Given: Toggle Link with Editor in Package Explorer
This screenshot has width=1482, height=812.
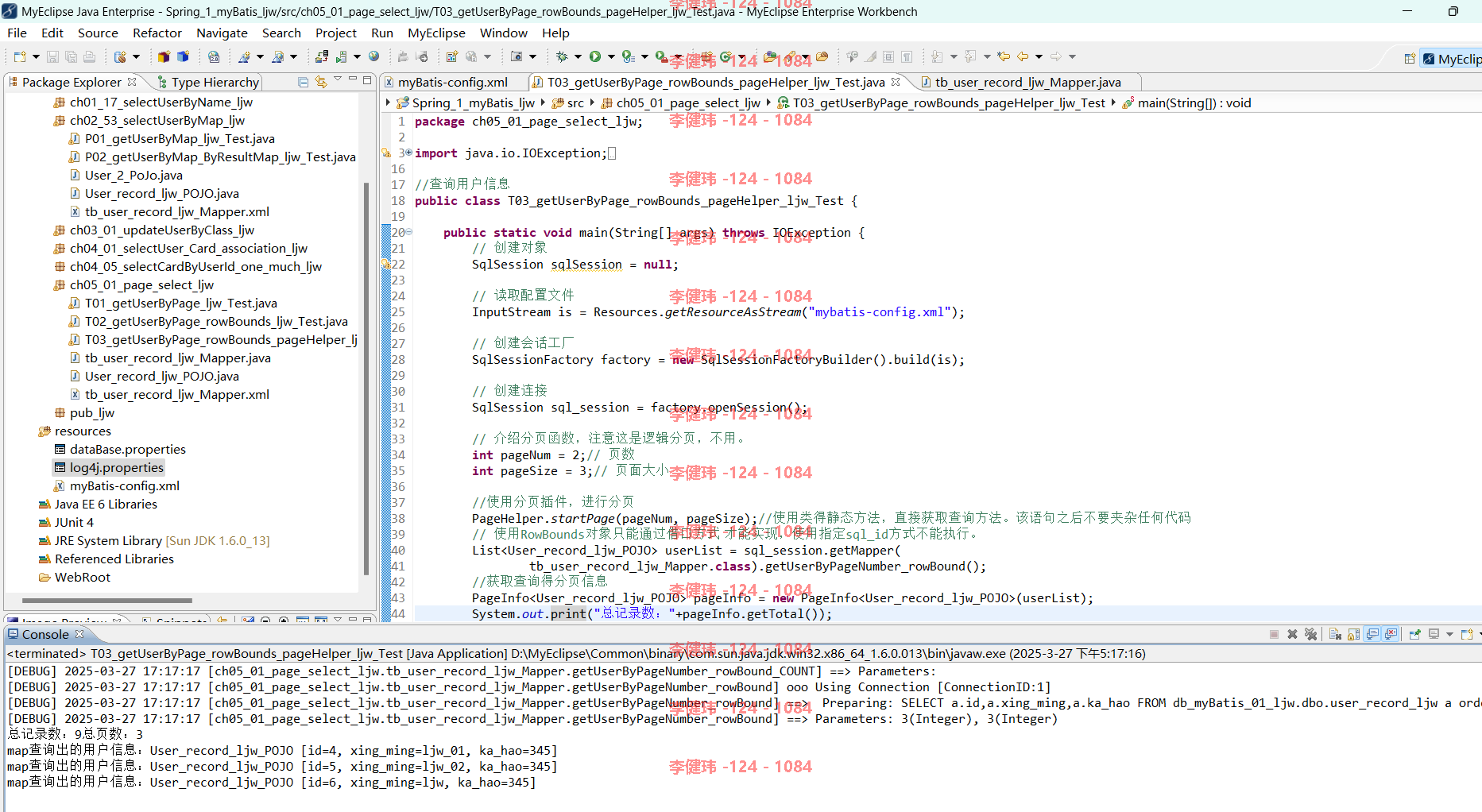Looking at the screenshot, I should pyautogui.click(x=321, y=82).
